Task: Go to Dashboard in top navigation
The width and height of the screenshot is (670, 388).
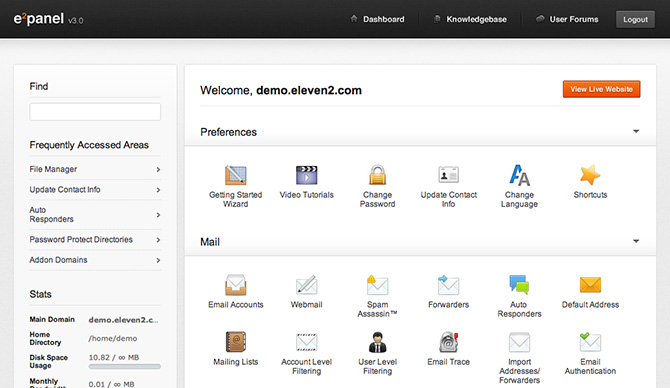Action: tap(377, 19)
